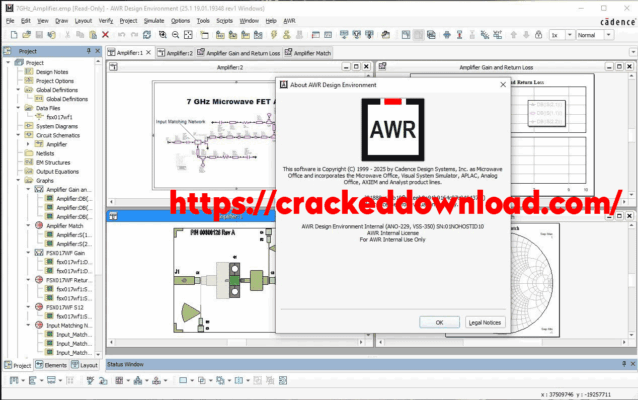Click the Netlists node icon
Viewport: 638px width, 400px height.
pyautogui.click(x=29, y=154)
